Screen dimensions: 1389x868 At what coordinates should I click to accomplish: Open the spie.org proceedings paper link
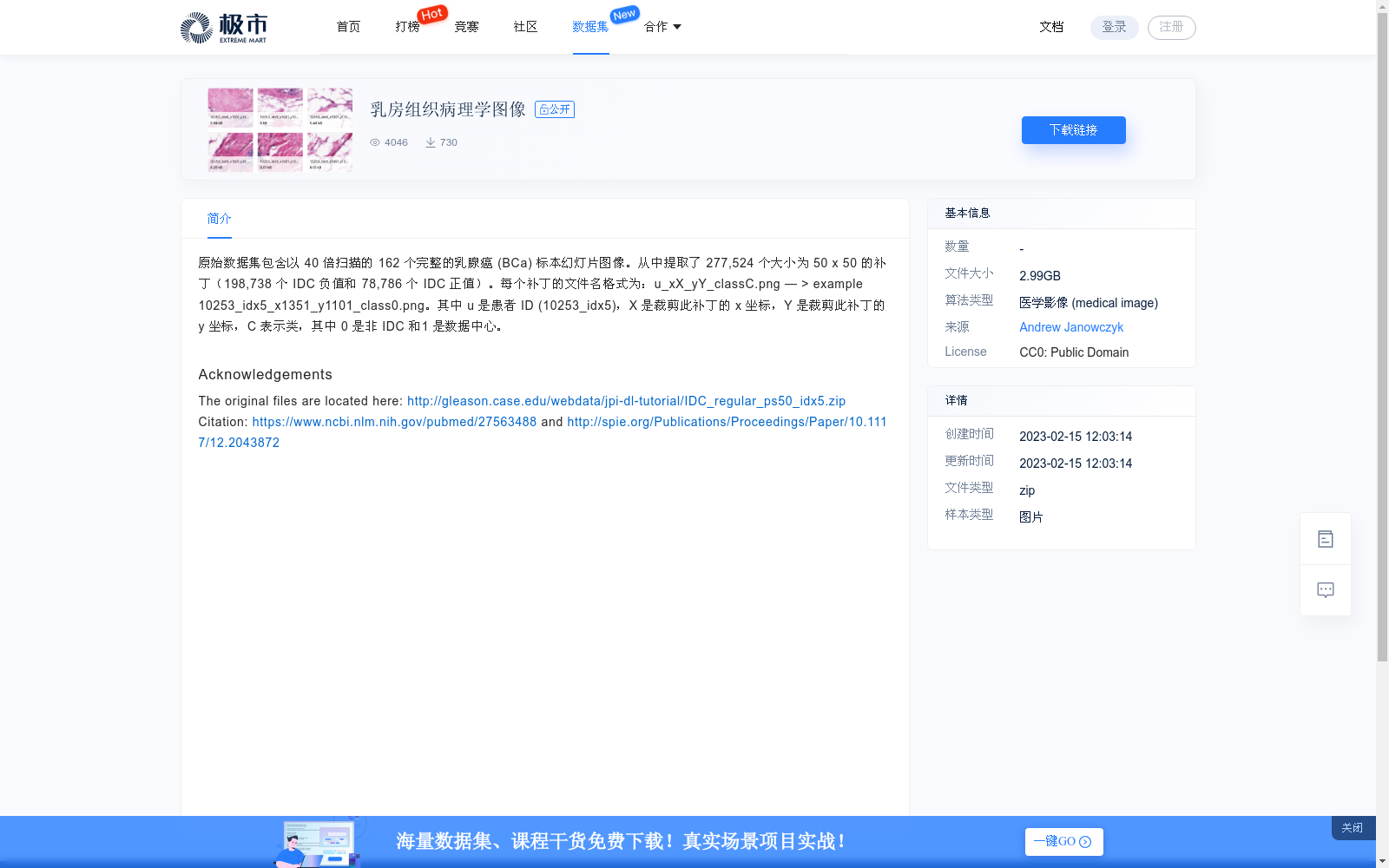point(727,422)
